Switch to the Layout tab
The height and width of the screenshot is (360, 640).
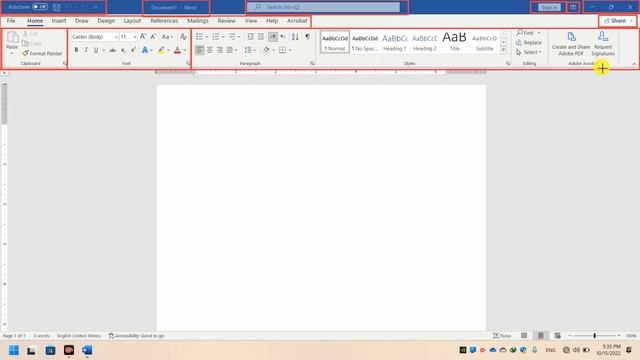[132, 21]
